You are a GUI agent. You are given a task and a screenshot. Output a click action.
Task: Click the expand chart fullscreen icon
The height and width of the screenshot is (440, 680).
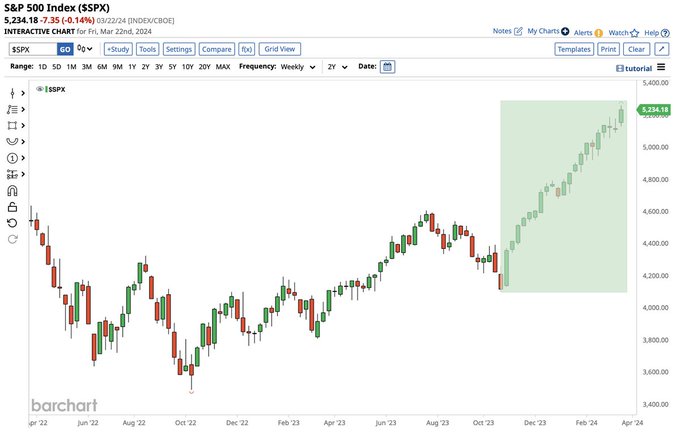point(661,48)
